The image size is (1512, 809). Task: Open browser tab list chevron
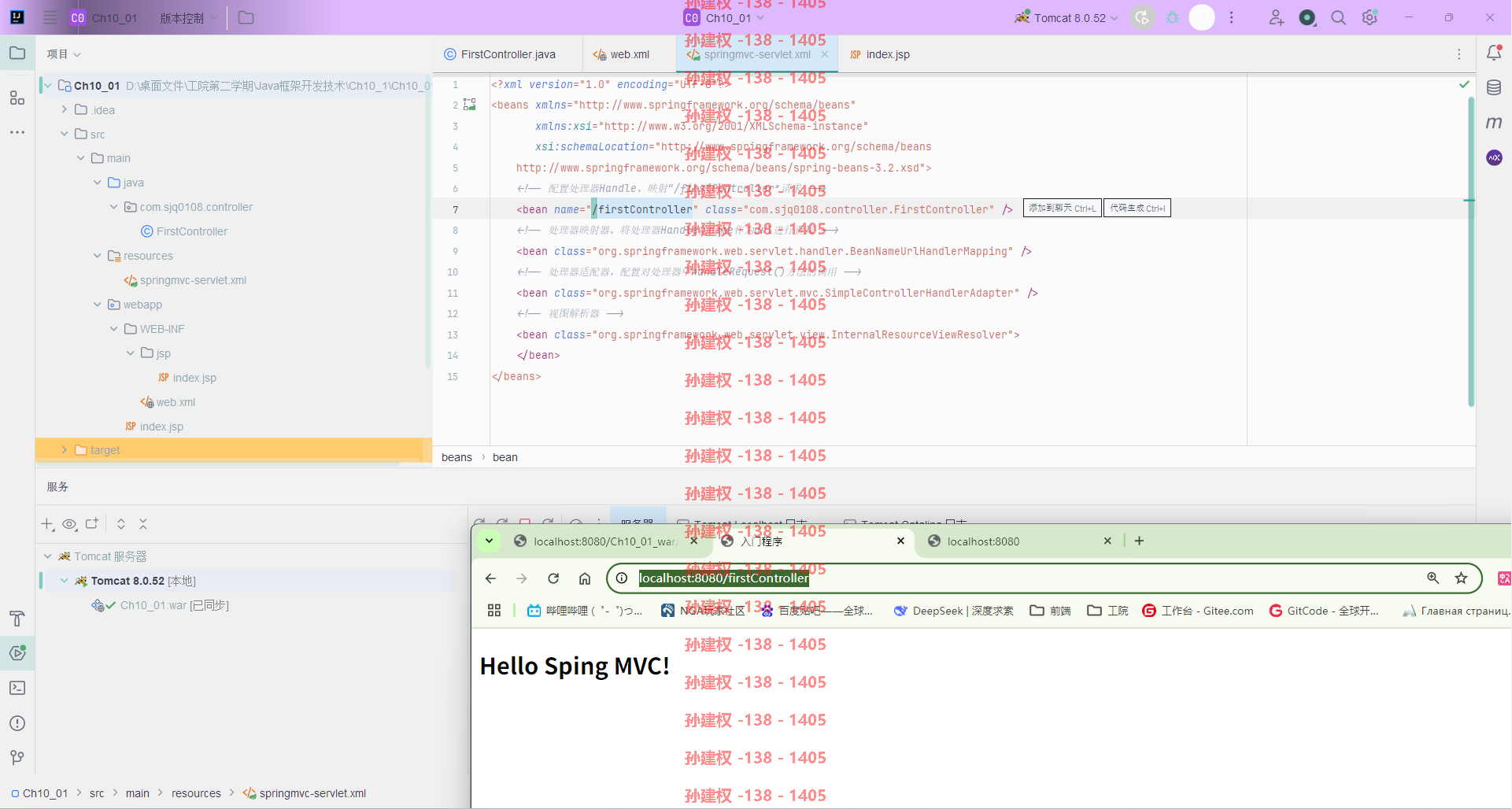tap(490, 541)
